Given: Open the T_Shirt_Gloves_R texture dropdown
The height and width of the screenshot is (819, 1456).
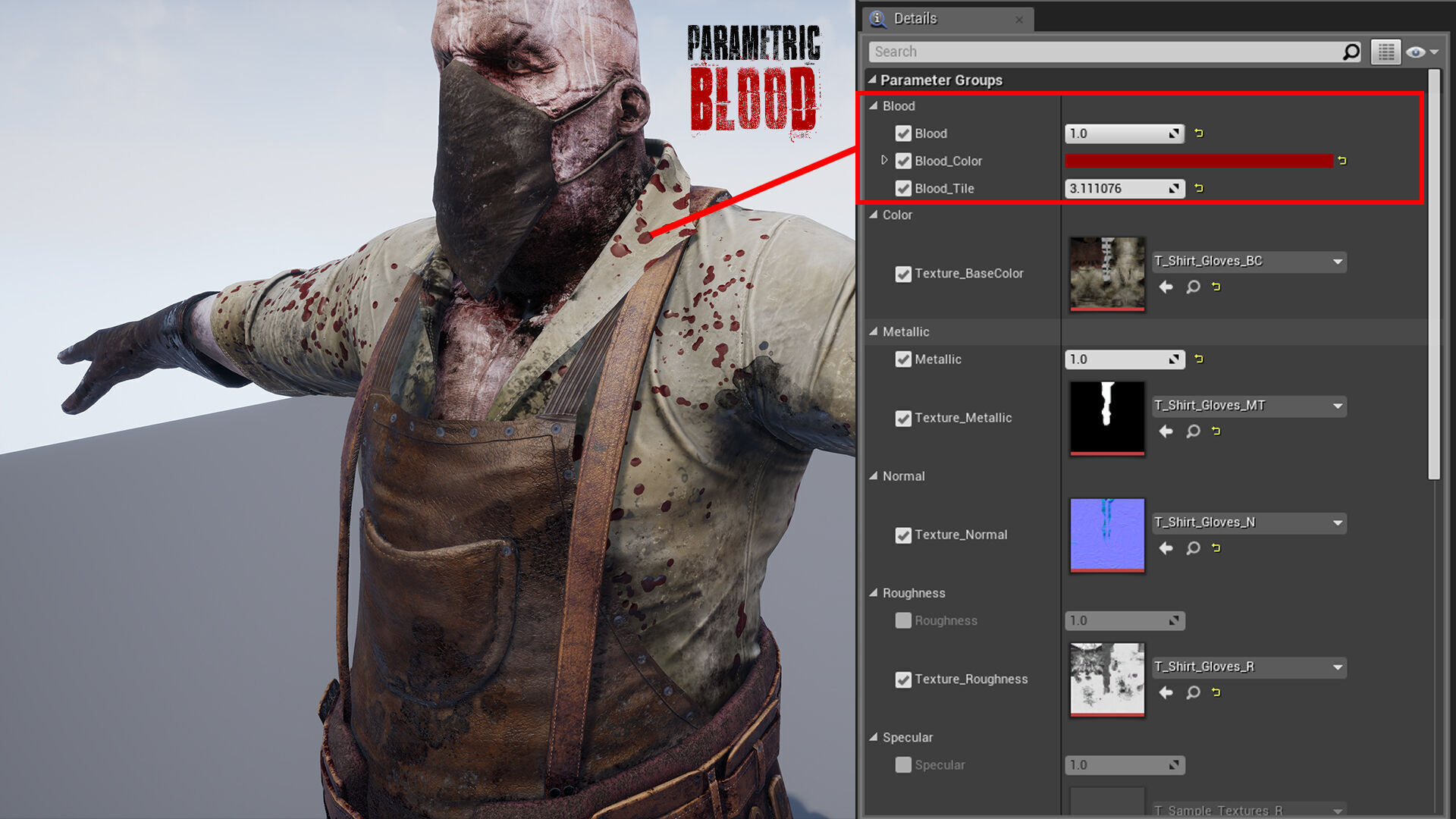Looking at the screenshot, I should tap(1249, 667).
